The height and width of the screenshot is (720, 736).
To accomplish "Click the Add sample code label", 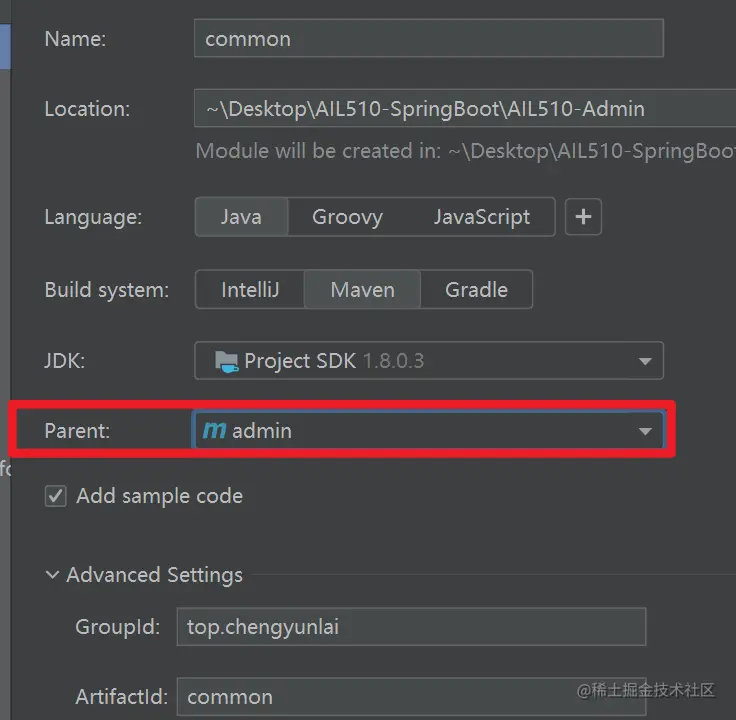I will coord(159,496).
